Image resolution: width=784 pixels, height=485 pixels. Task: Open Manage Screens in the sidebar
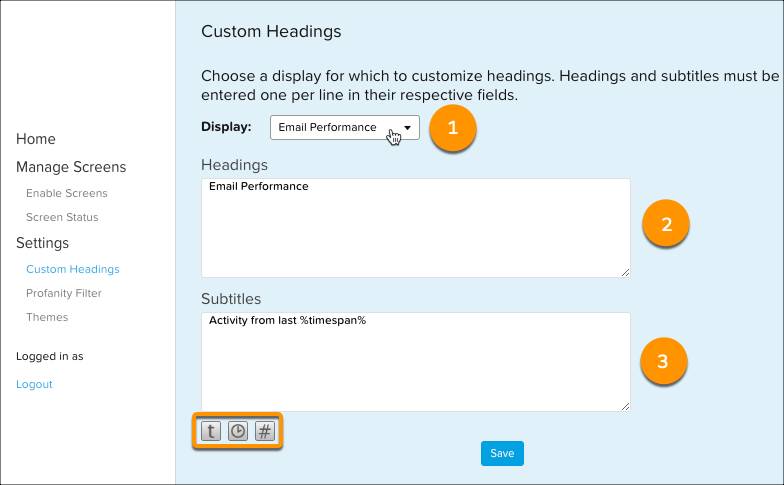point(71,167)
